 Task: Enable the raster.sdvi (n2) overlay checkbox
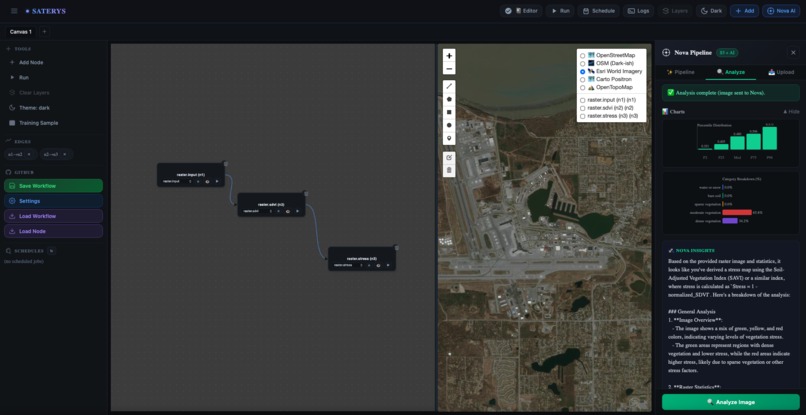[582, 109]
